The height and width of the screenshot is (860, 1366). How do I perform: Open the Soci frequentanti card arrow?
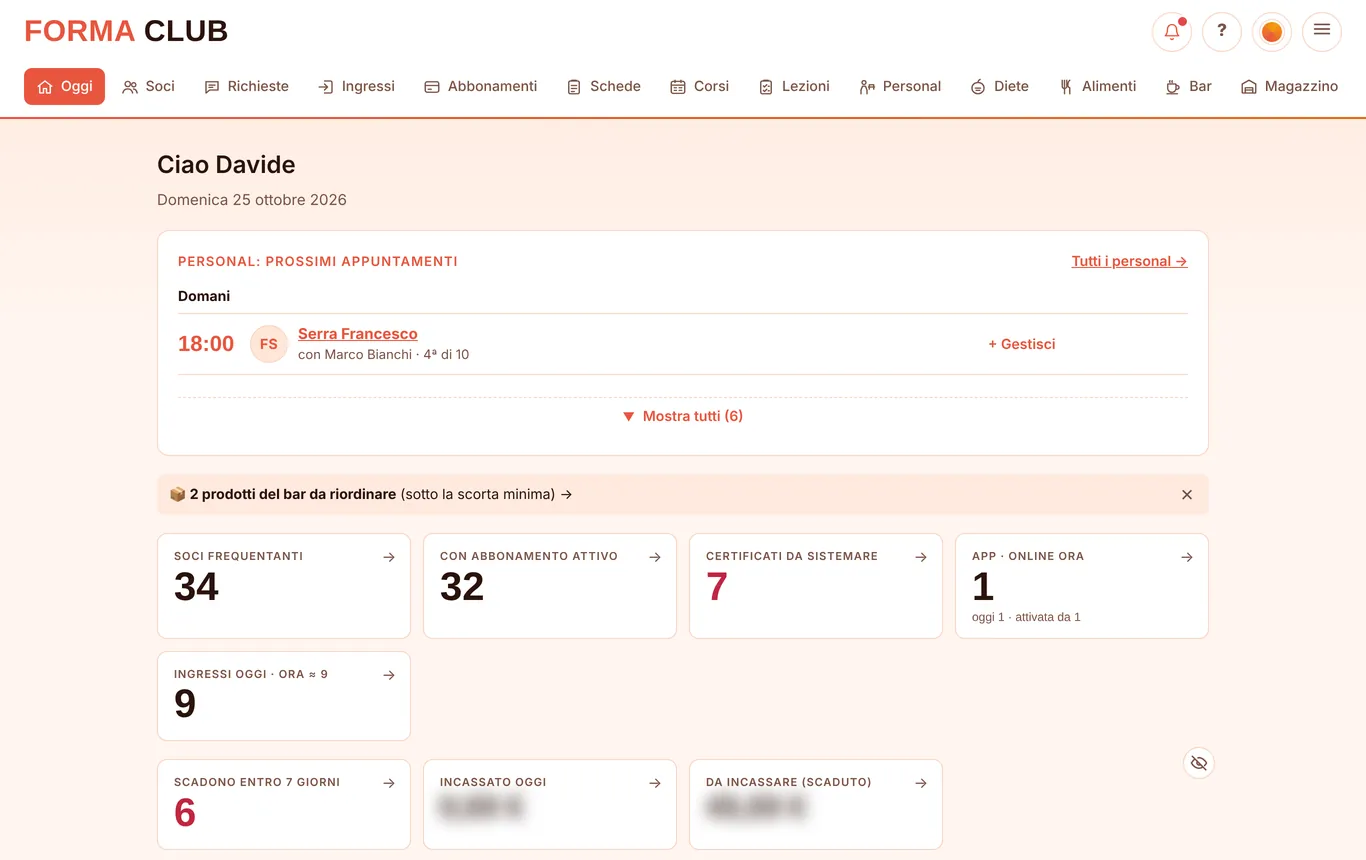tap(389, 557)
